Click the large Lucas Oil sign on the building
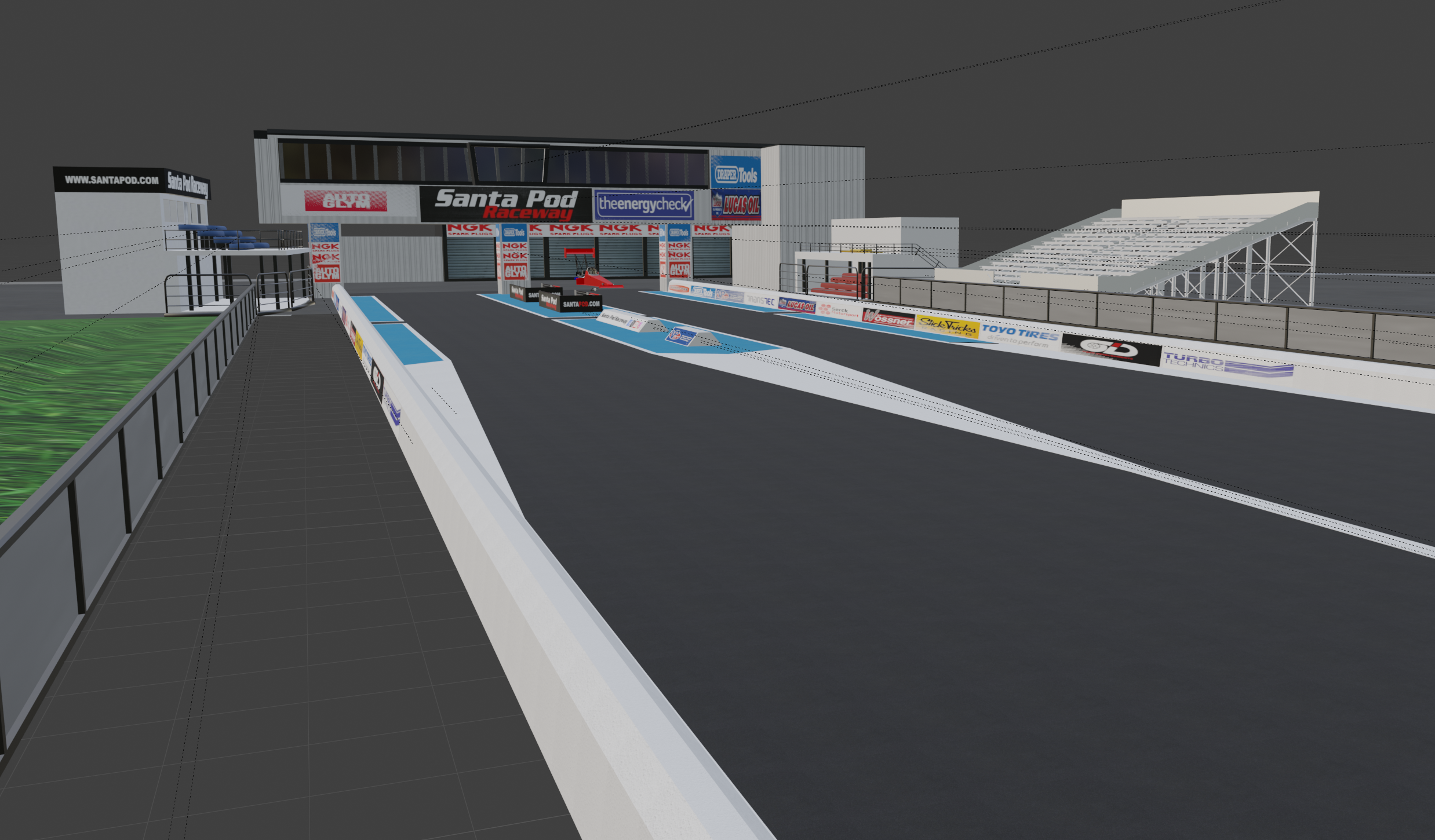The image size is (1435, 840). 736,205
